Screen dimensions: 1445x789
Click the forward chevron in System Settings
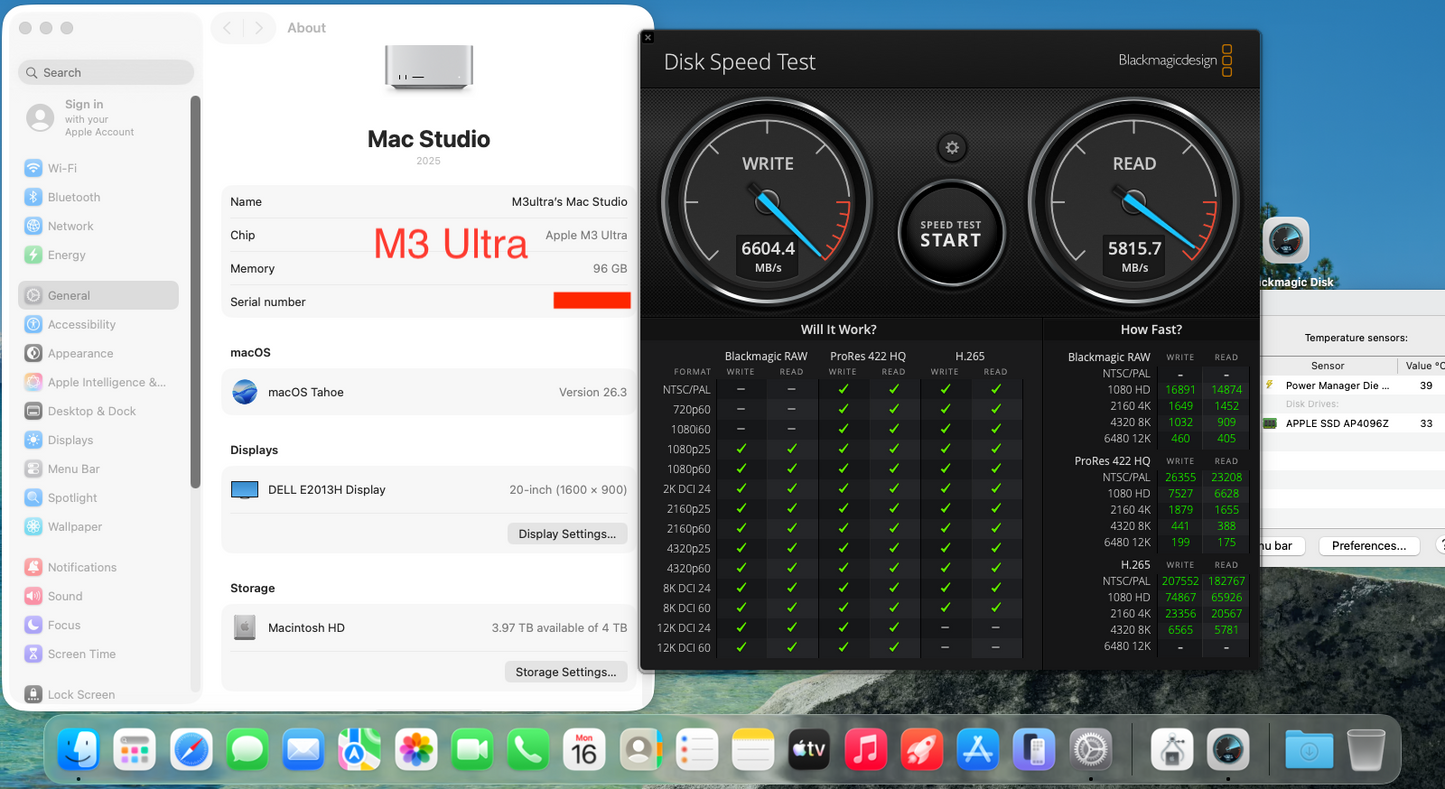click(258, 27)
